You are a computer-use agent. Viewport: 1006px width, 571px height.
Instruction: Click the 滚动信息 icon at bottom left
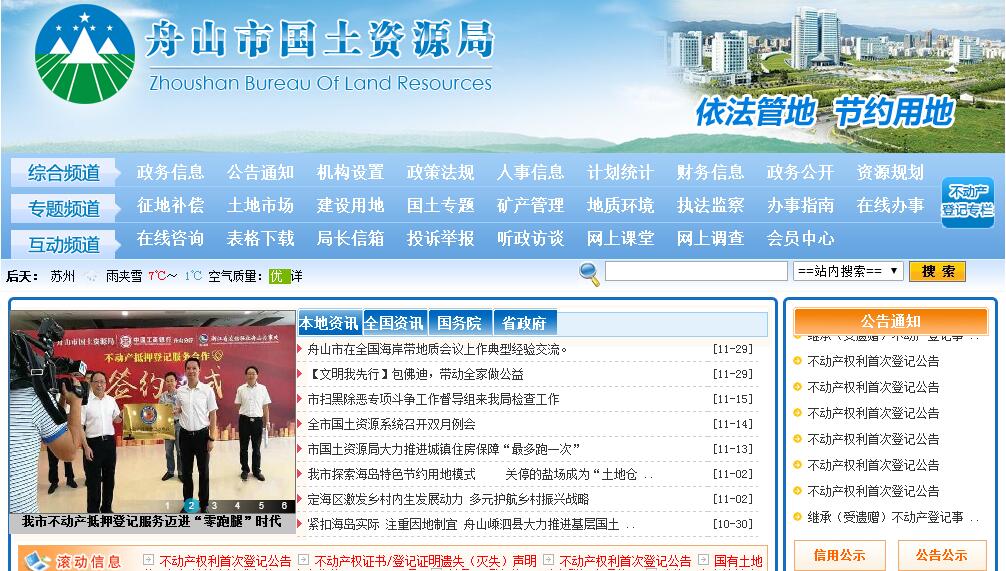pyautogui.click(x=37, y=561)
